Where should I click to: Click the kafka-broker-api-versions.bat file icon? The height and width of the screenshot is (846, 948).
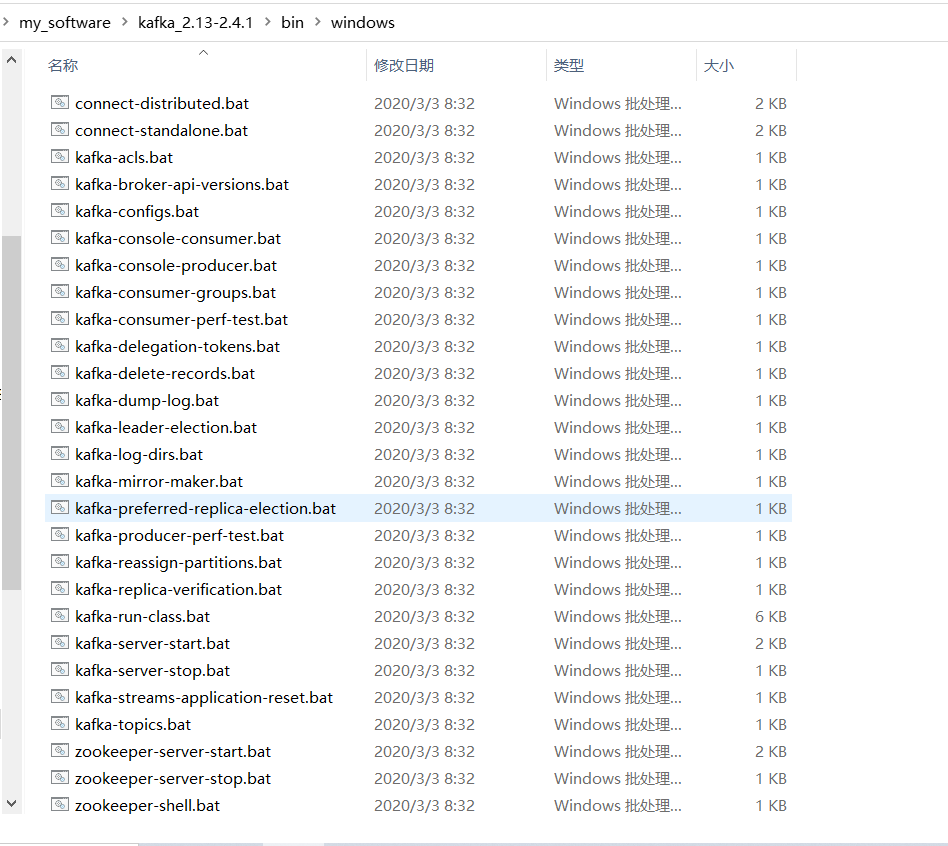pos(59,183)
